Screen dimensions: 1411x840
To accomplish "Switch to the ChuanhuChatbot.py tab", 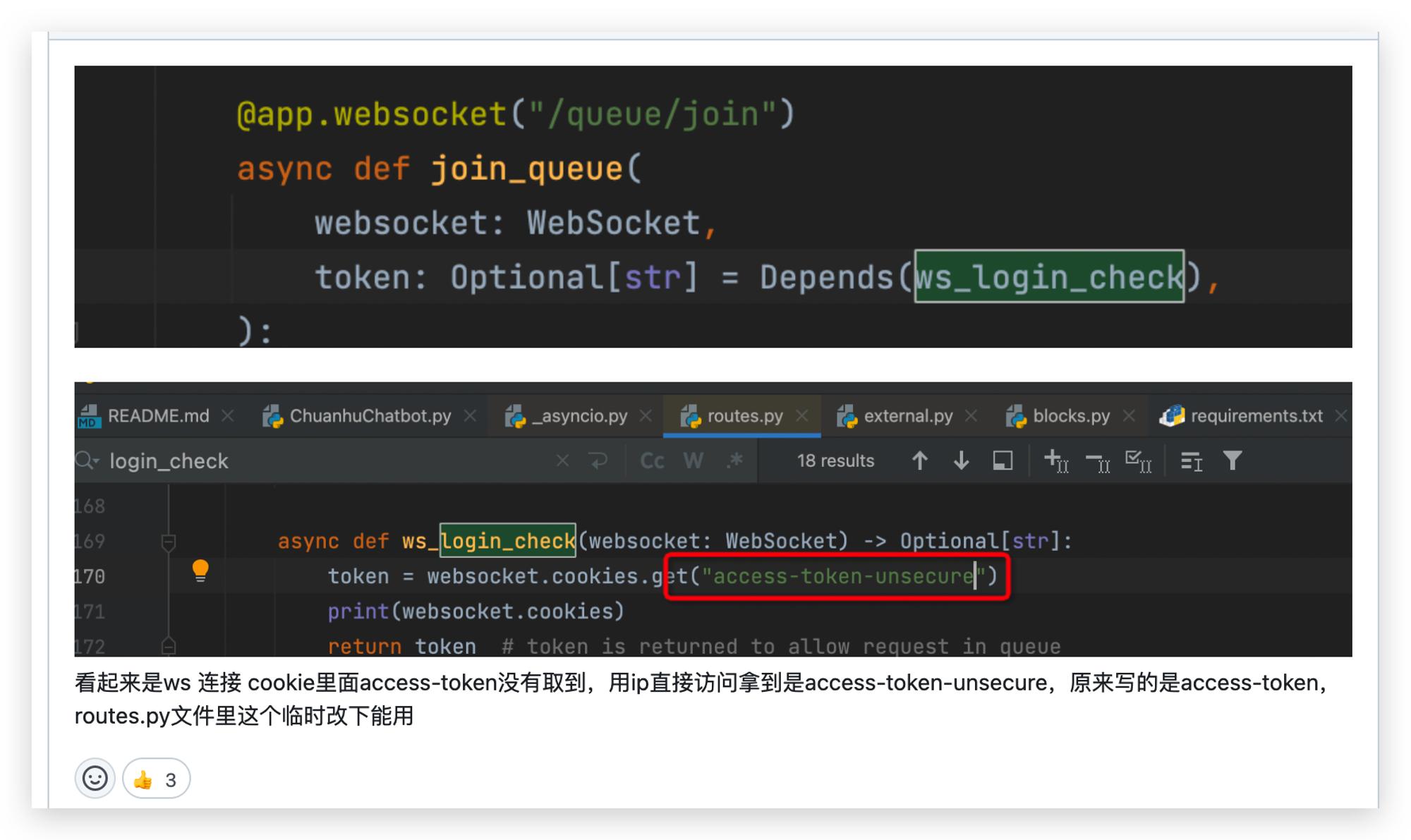I will 370,416.
